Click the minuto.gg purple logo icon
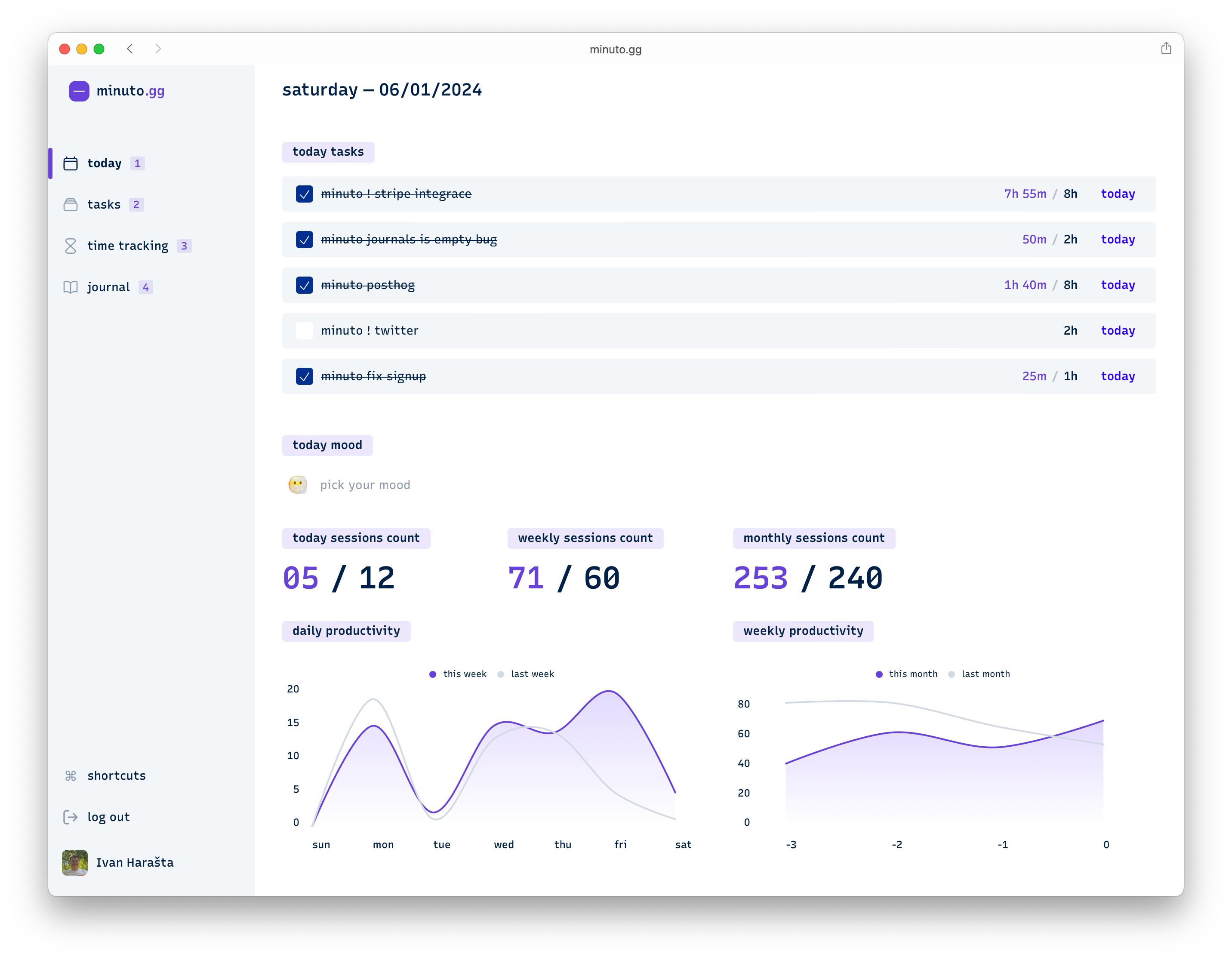The height and width of the screenshot is (960, 1232). [x=79, y=91]
